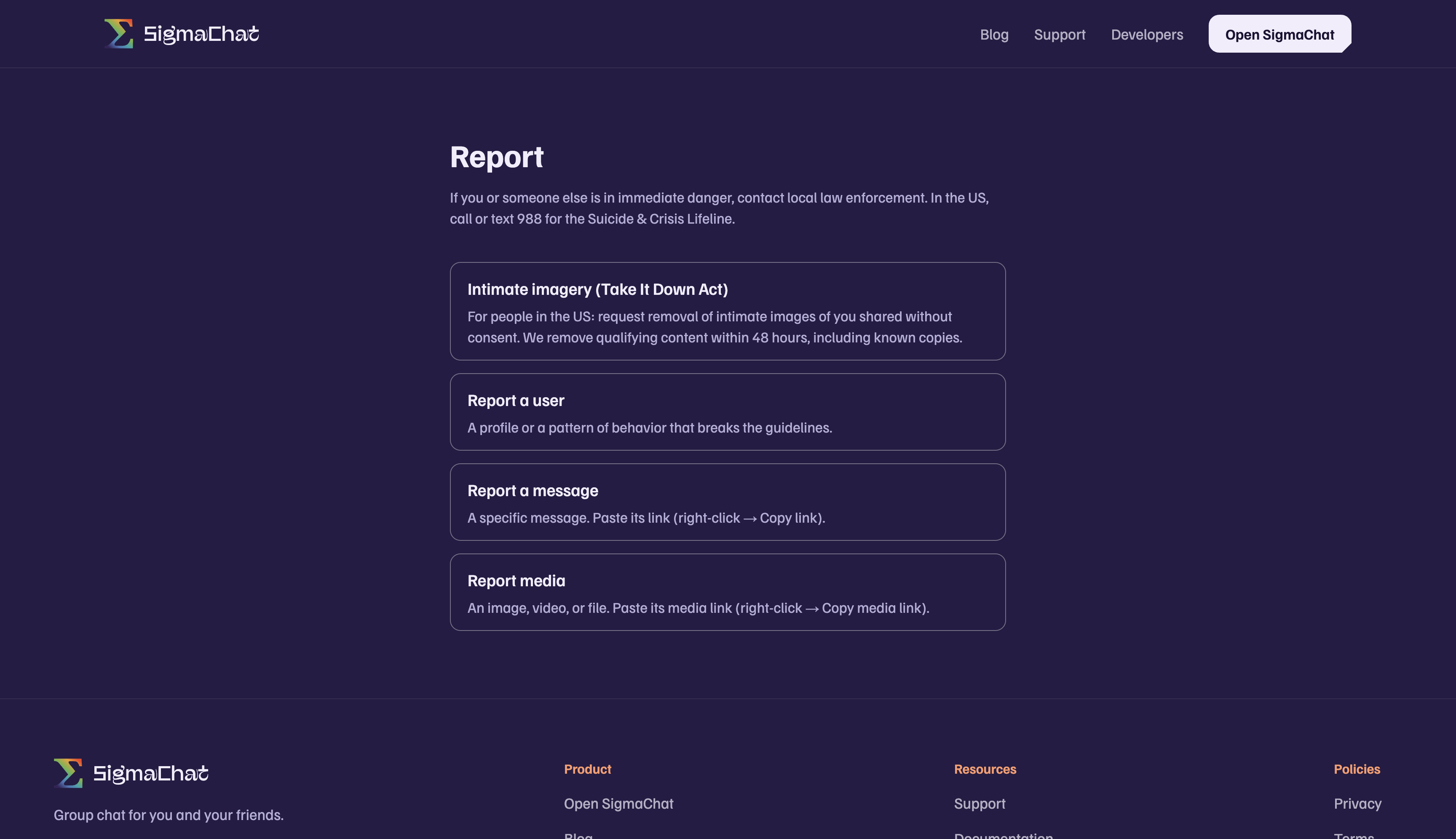Click the Report a user heading
Screen dimensions: 1456x839
(x=515, y=401)
